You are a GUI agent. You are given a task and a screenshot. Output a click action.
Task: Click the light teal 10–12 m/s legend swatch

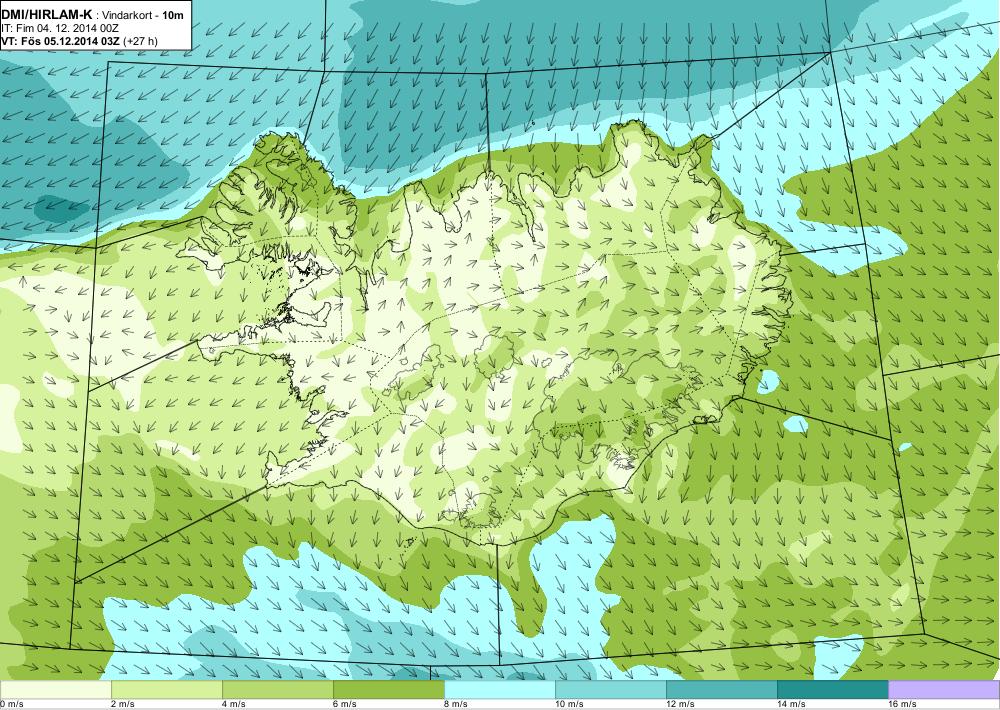click(611, 690)
